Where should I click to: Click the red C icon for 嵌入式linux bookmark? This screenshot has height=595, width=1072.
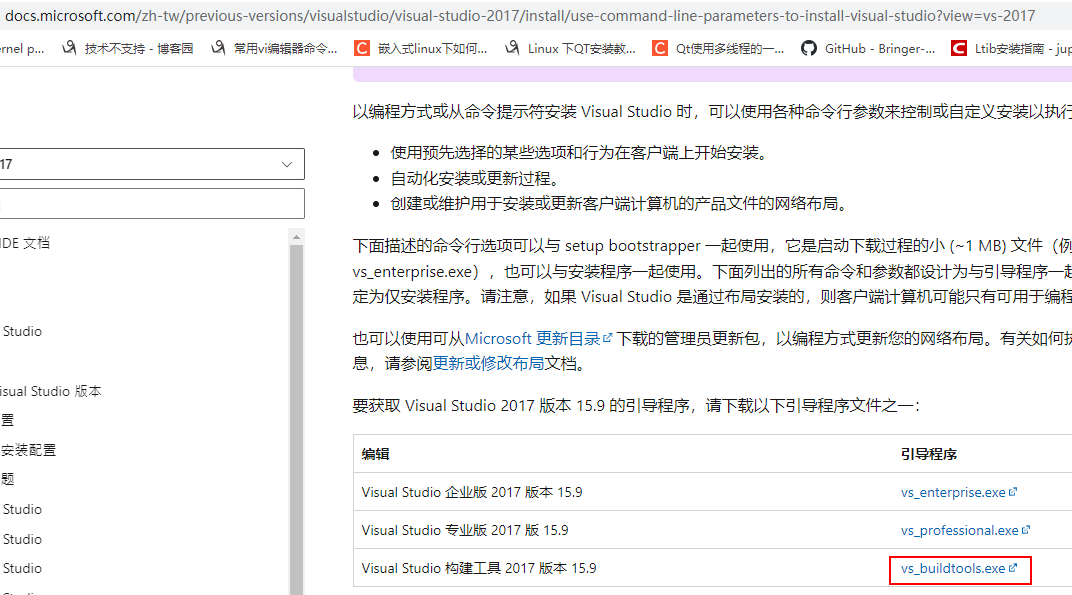362,48
